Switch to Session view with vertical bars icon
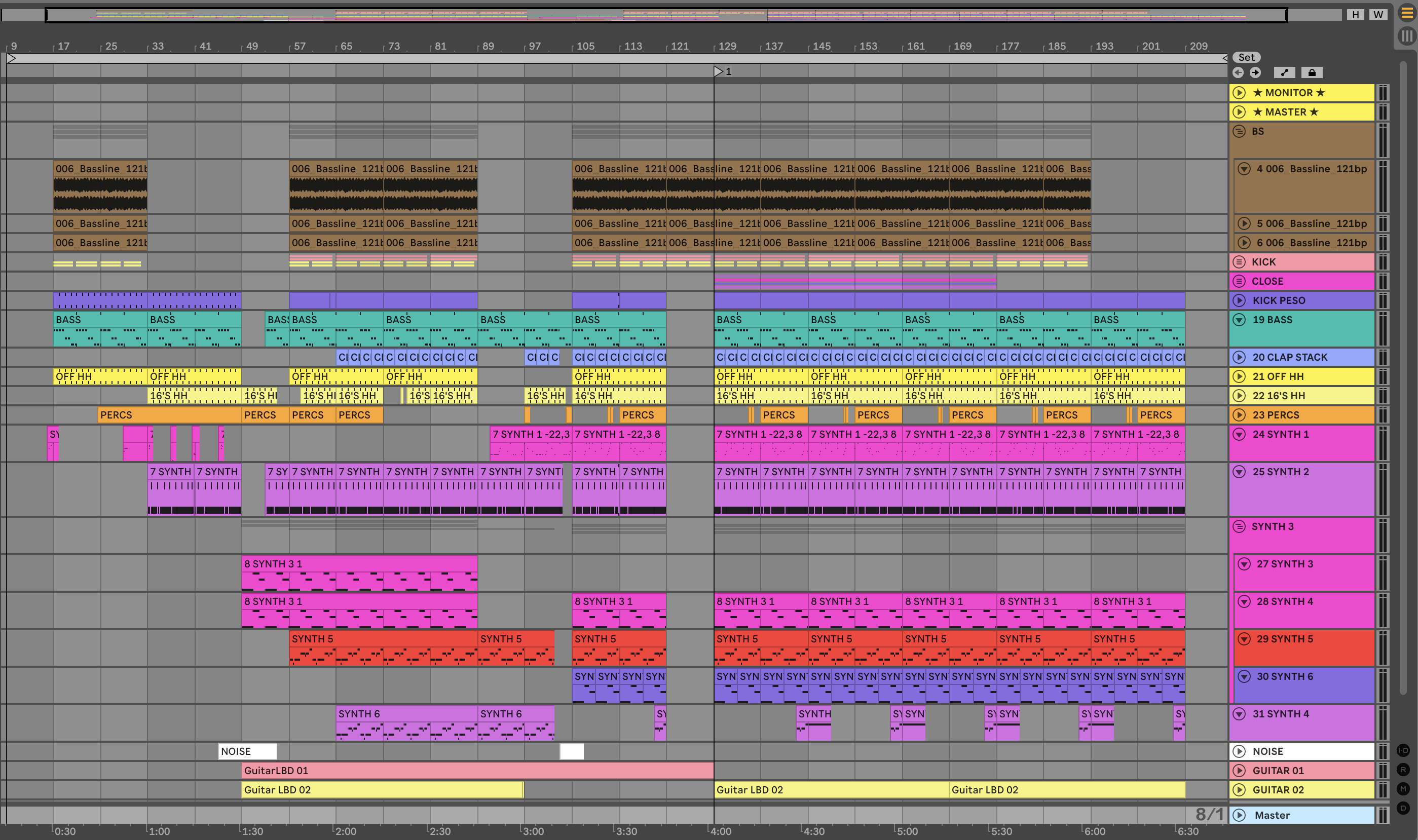Screen dimensions: 1418x840 (x=1407, y=35)
